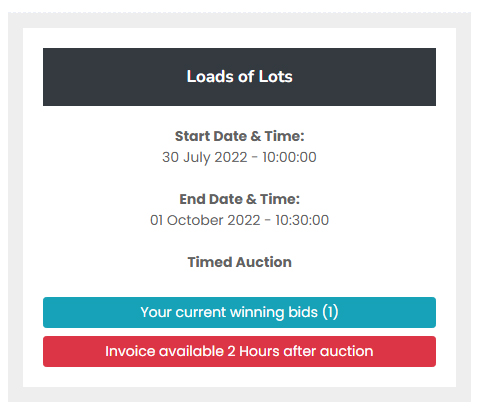Open your current winning bids
Screen dimensions: 483x413
239,312
